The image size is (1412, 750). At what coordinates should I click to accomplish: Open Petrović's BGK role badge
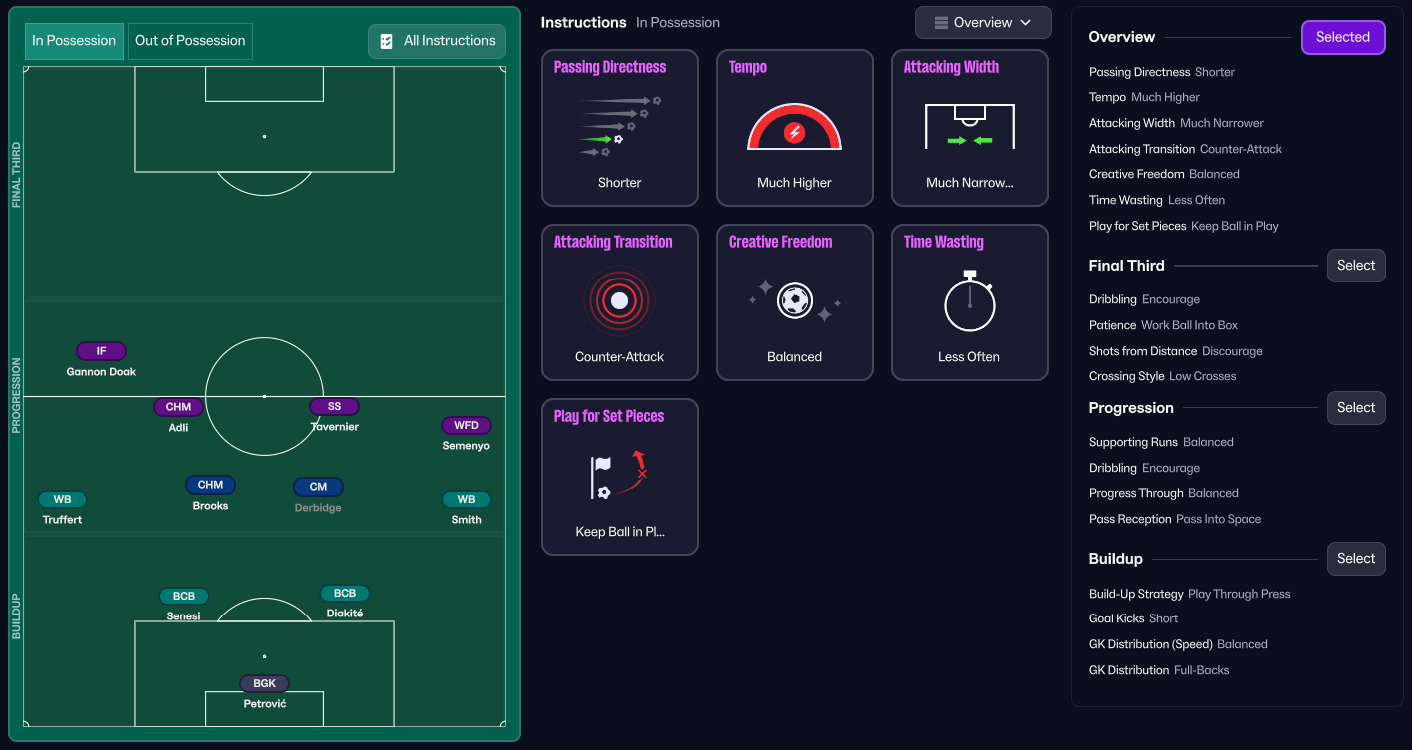click(x=264, y=684)
